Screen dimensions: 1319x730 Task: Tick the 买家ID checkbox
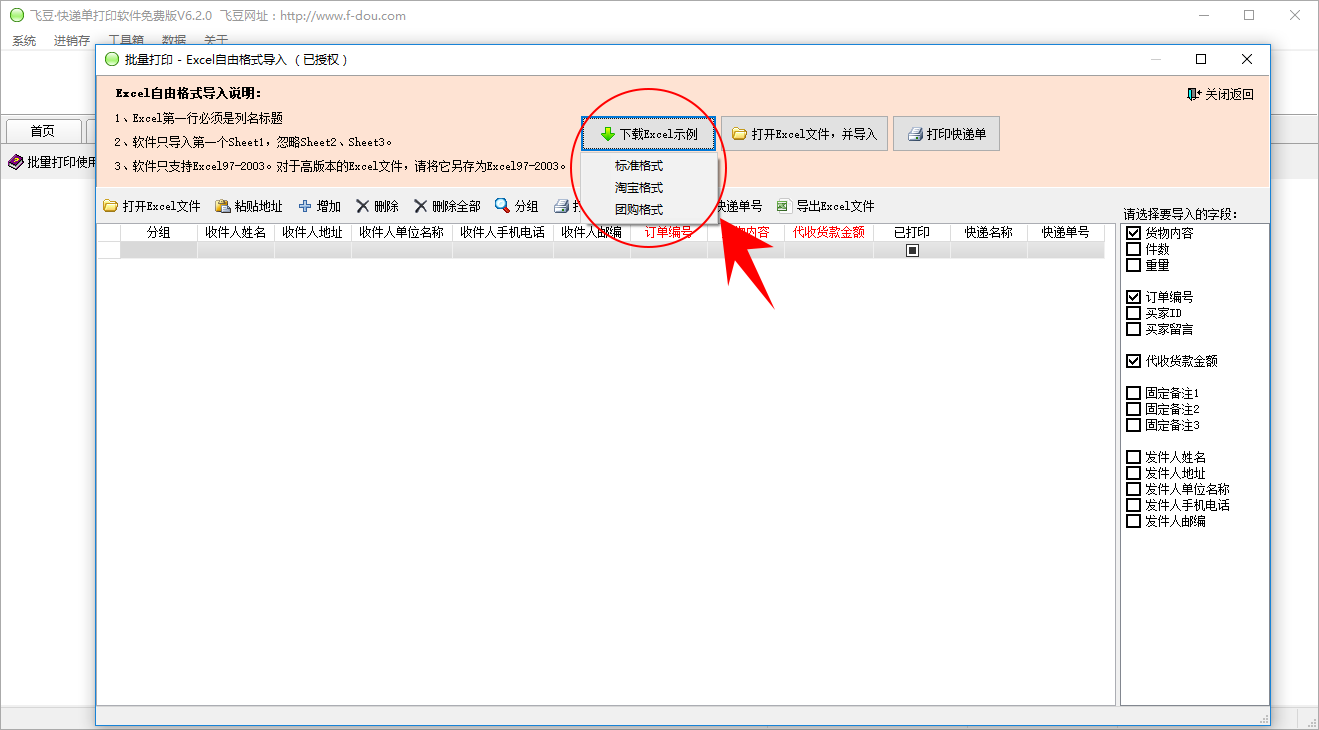tap(1133, 313)
